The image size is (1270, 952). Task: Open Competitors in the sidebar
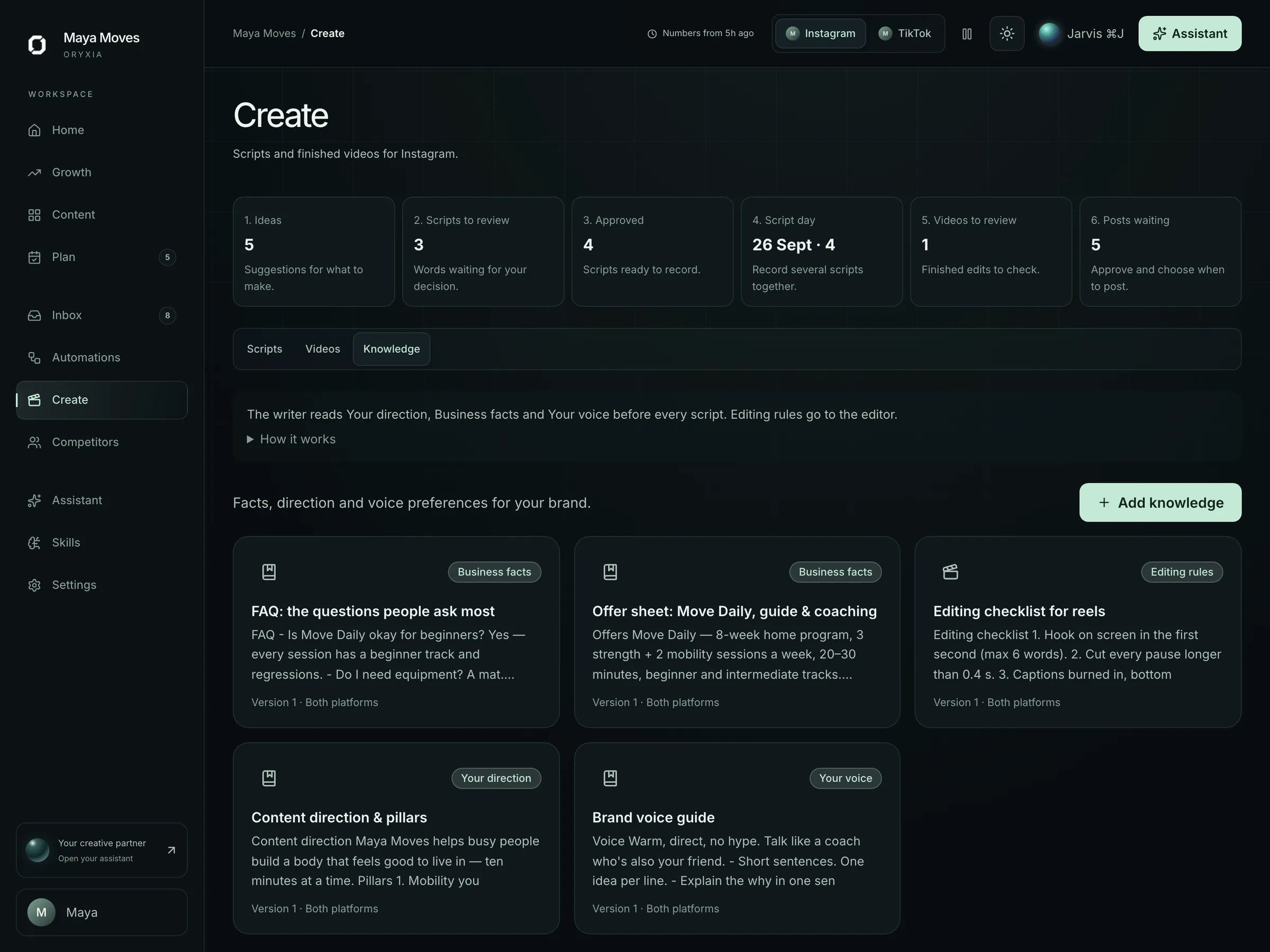tap(102, 443)
